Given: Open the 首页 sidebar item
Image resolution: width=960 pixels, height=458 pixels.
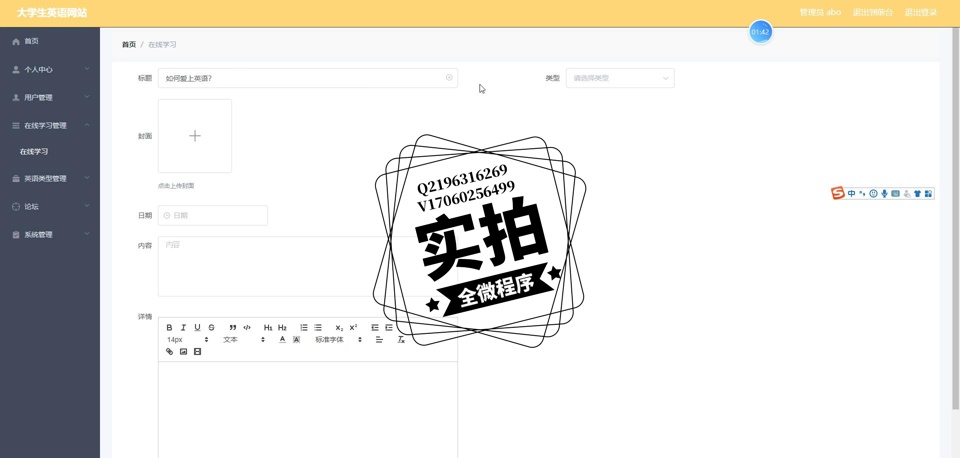Looking at the screenshot, I should pyautogui.click(x=32, y=41).
